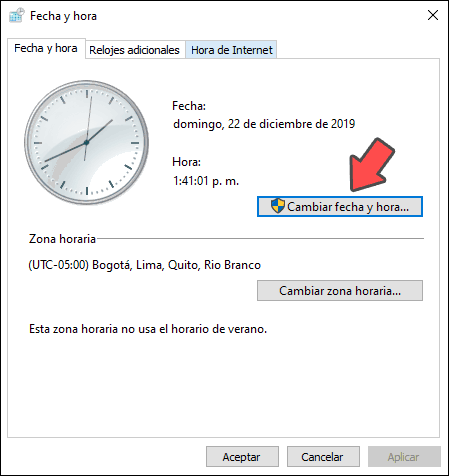Switch to the Relojes adicionales tab
This screenshot has width=449, height=476.
pos(134,50)
